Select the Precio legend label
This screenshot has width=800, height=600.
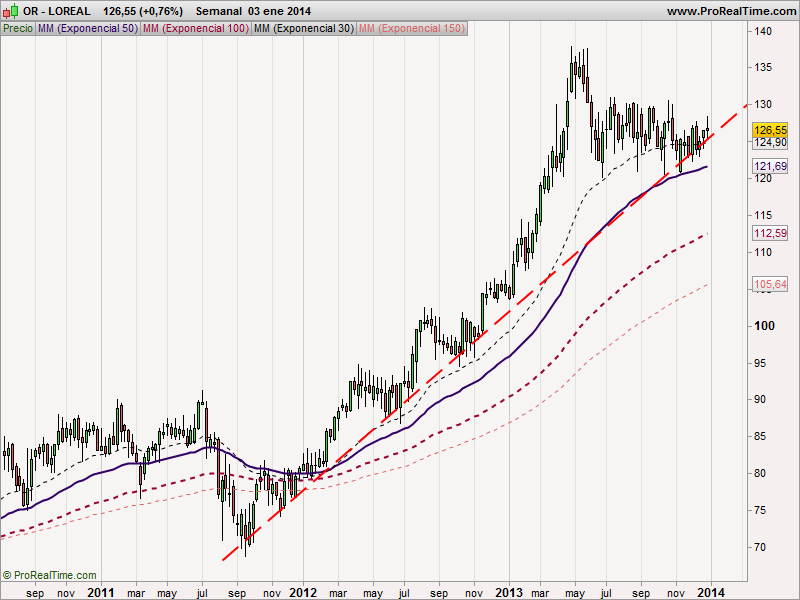(18, 29)
